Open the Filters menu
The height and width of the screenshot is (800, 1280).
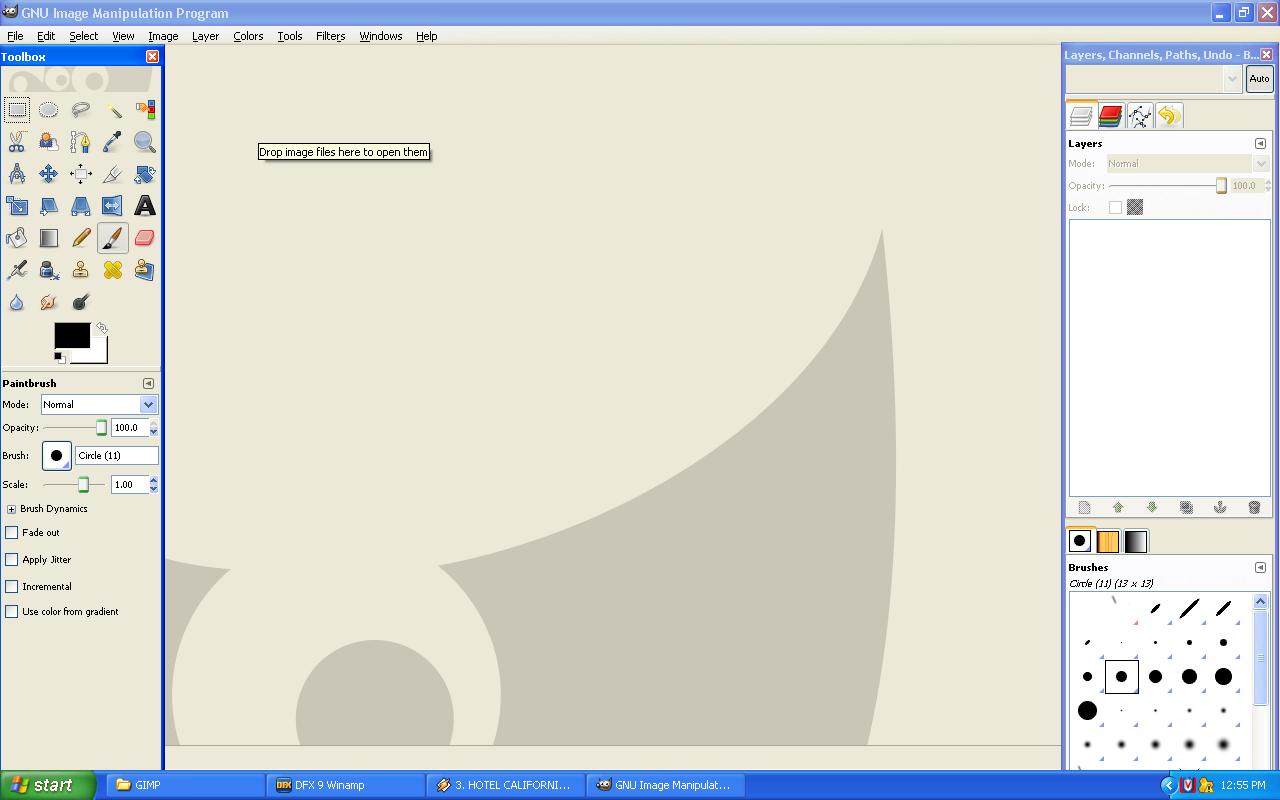pos(330,36)
